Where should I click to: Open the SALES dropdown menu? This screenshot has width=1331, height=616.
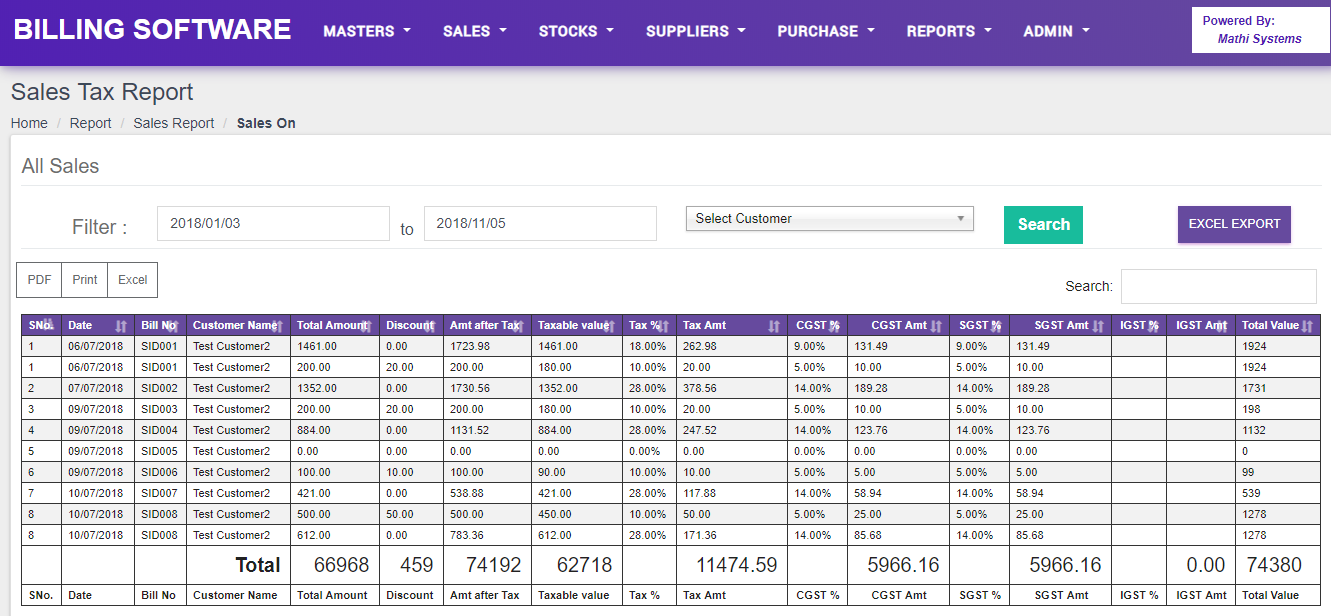(474, 31)
